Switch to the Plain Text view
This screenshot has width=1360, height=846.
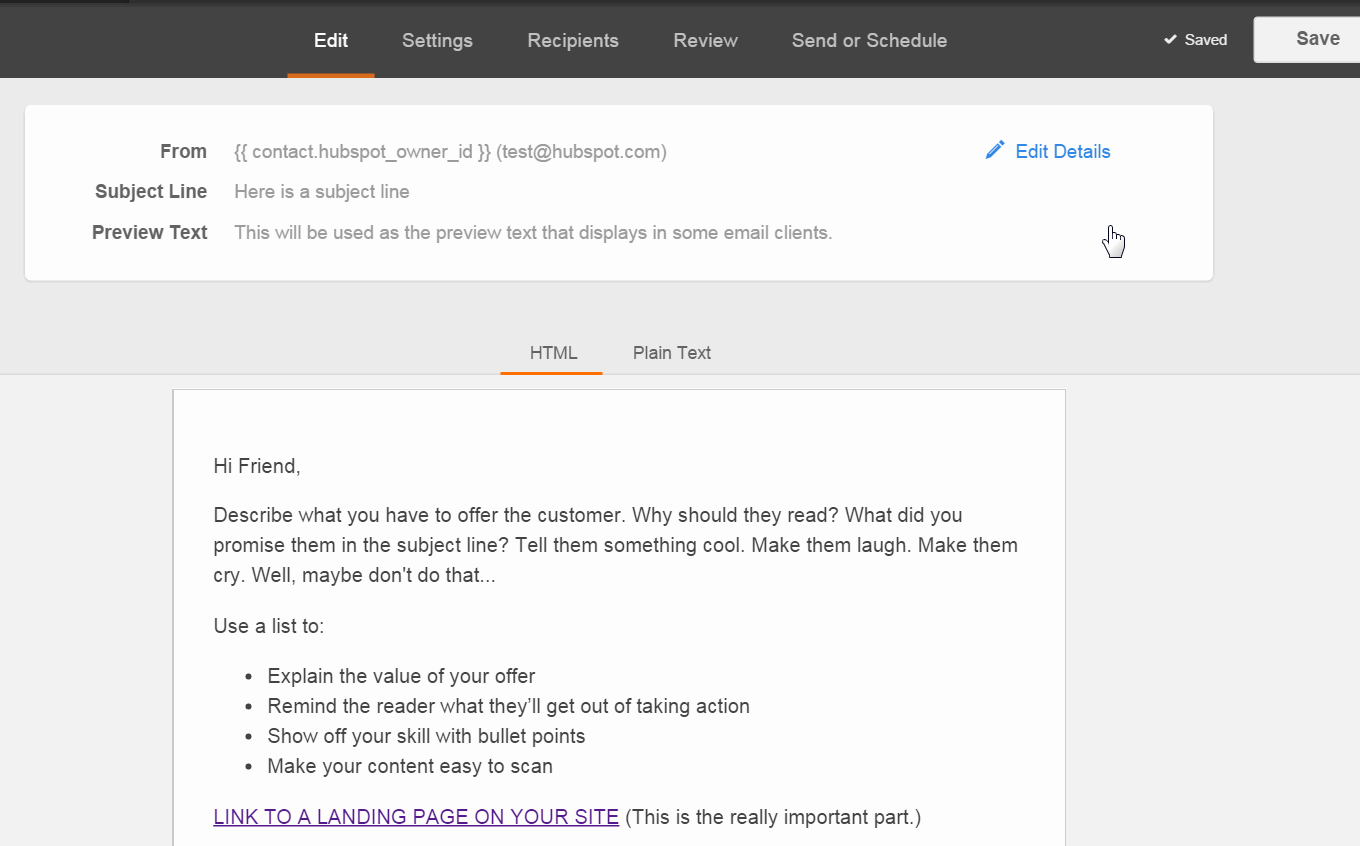tap(671, 352)
